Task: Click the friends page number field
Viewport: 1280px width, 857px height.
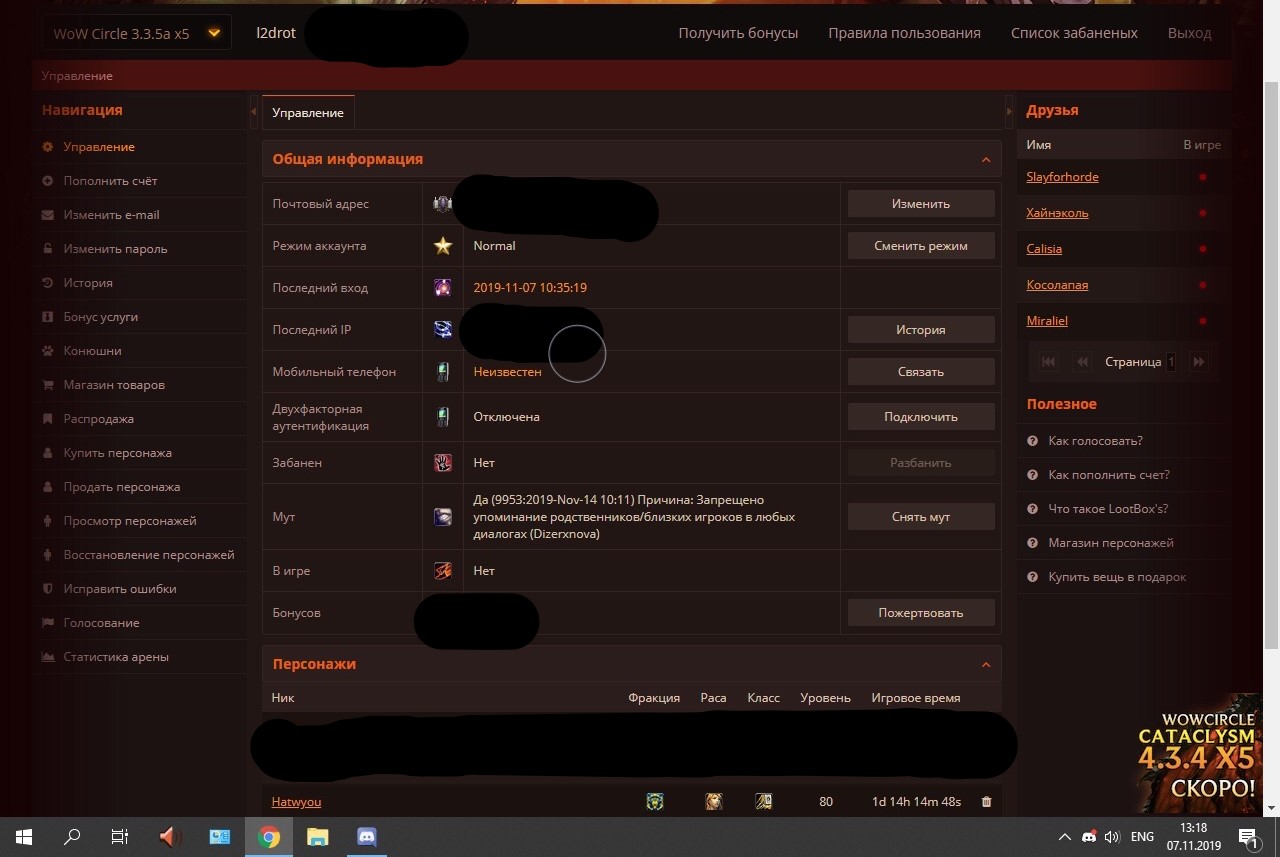Action: pyautogui.click(x=1171, y=362)
